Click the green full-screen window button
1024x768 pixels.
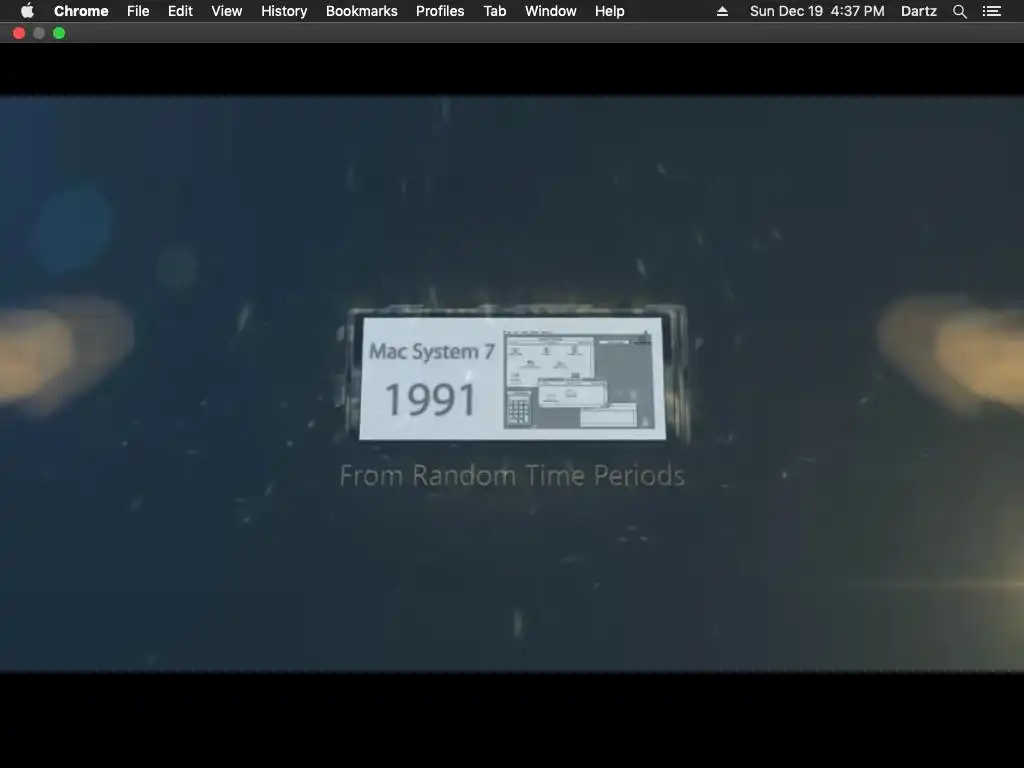pyautogui.click(x=59, y=33)
